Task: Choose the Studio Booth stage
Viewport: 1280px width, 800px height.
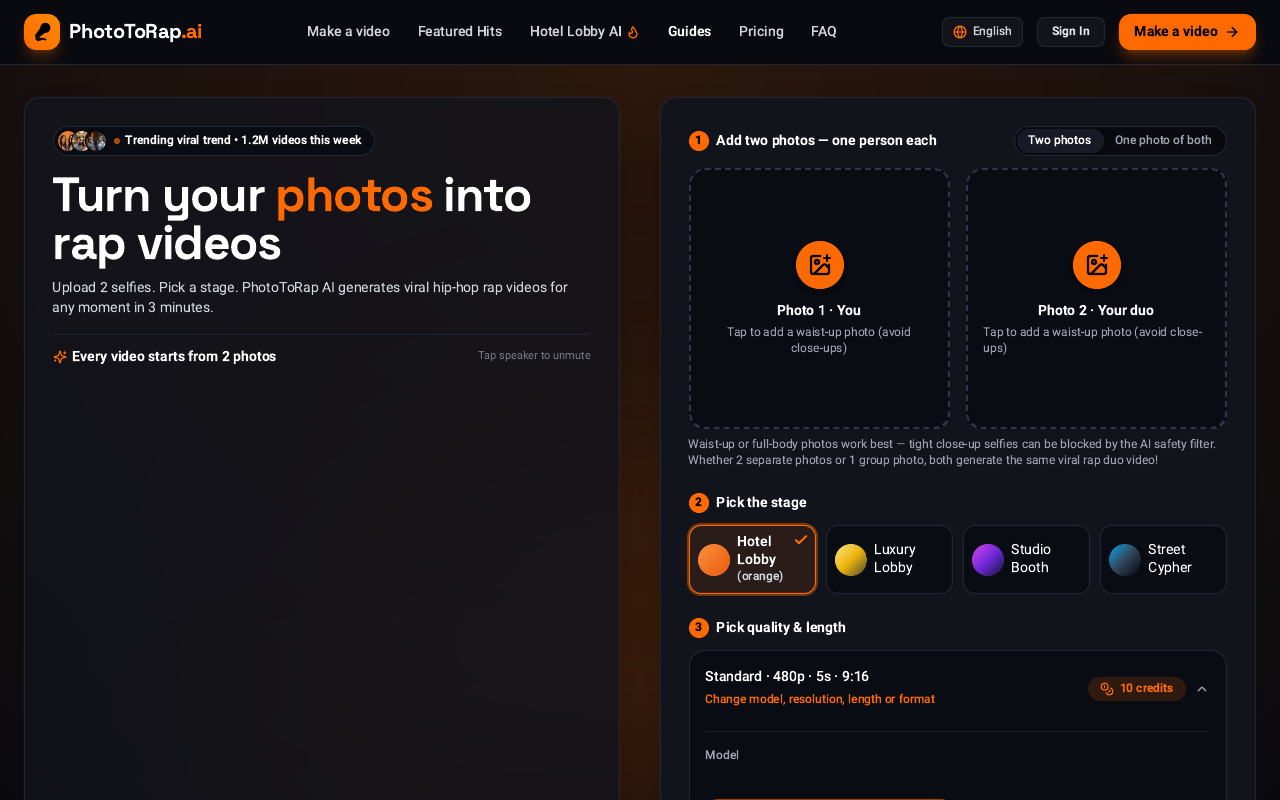Action: (x=1026, y=560)
